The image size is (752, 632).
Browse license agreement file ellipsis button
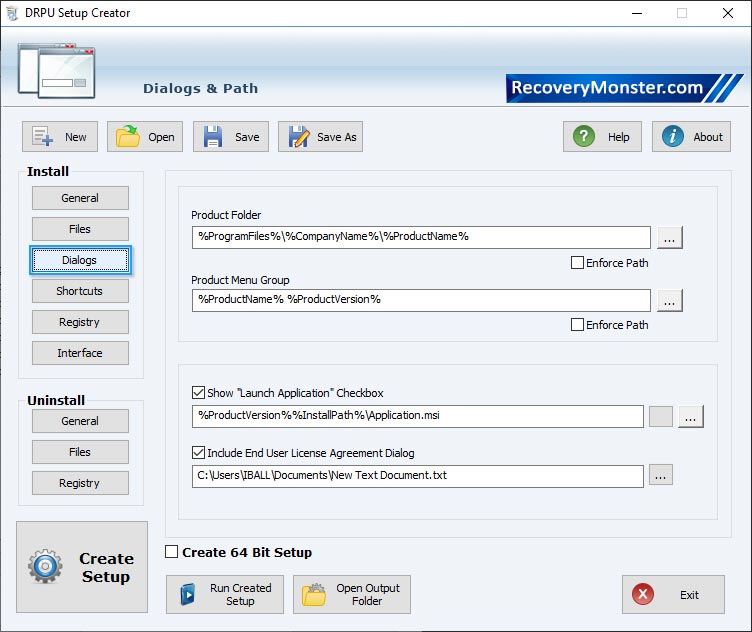tap(661, 475)
